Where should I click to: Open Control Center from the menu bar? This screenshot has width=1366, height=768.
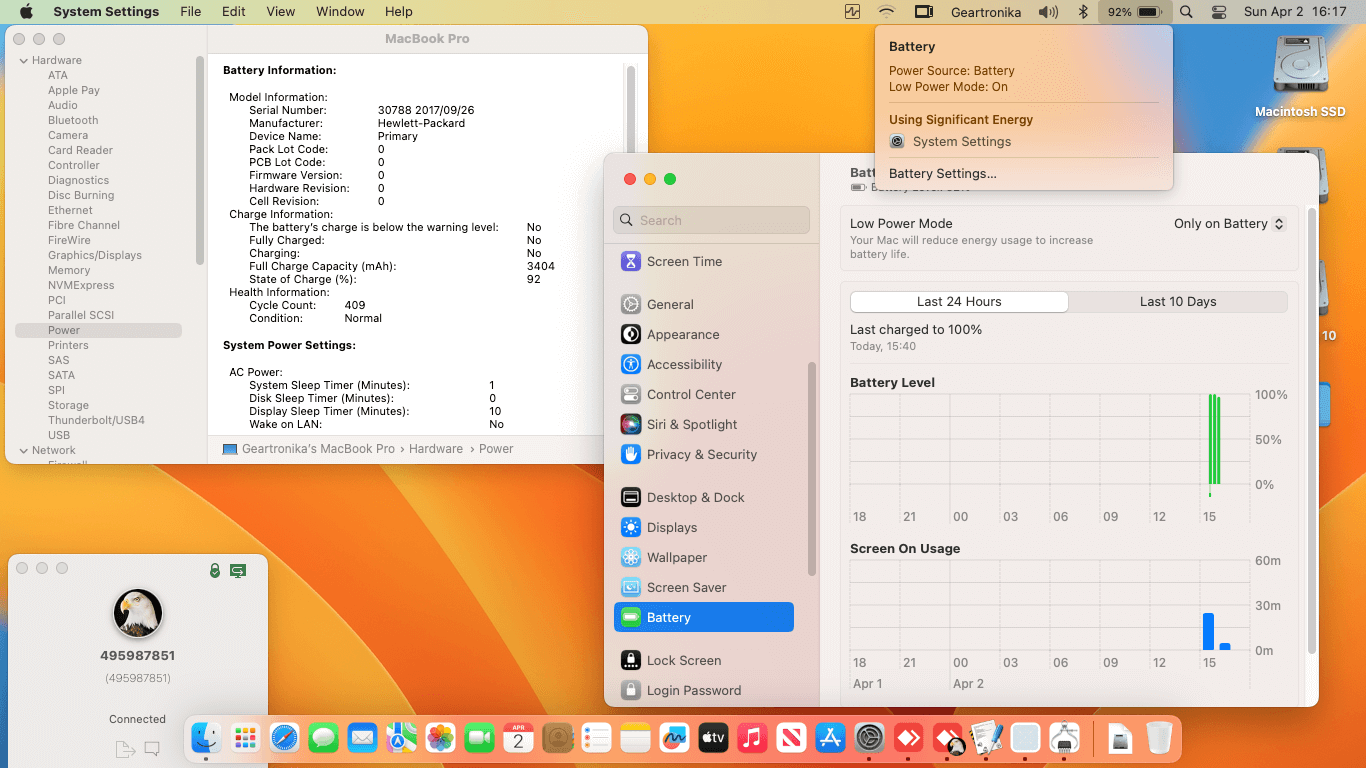tap(1218, 12)
